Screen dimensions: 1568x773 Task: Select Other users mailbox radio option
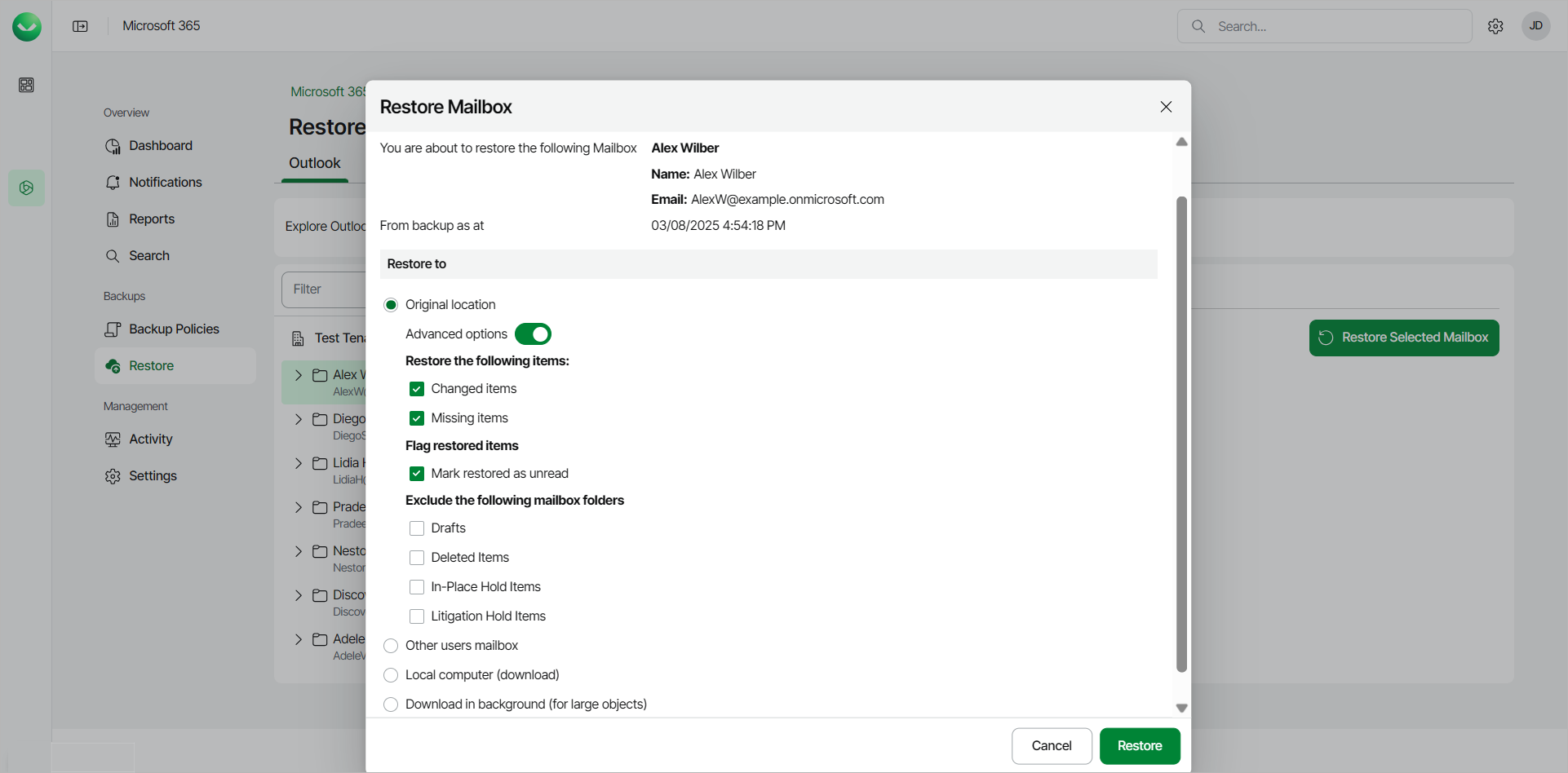pyautogui.click(x=391, y=646)
